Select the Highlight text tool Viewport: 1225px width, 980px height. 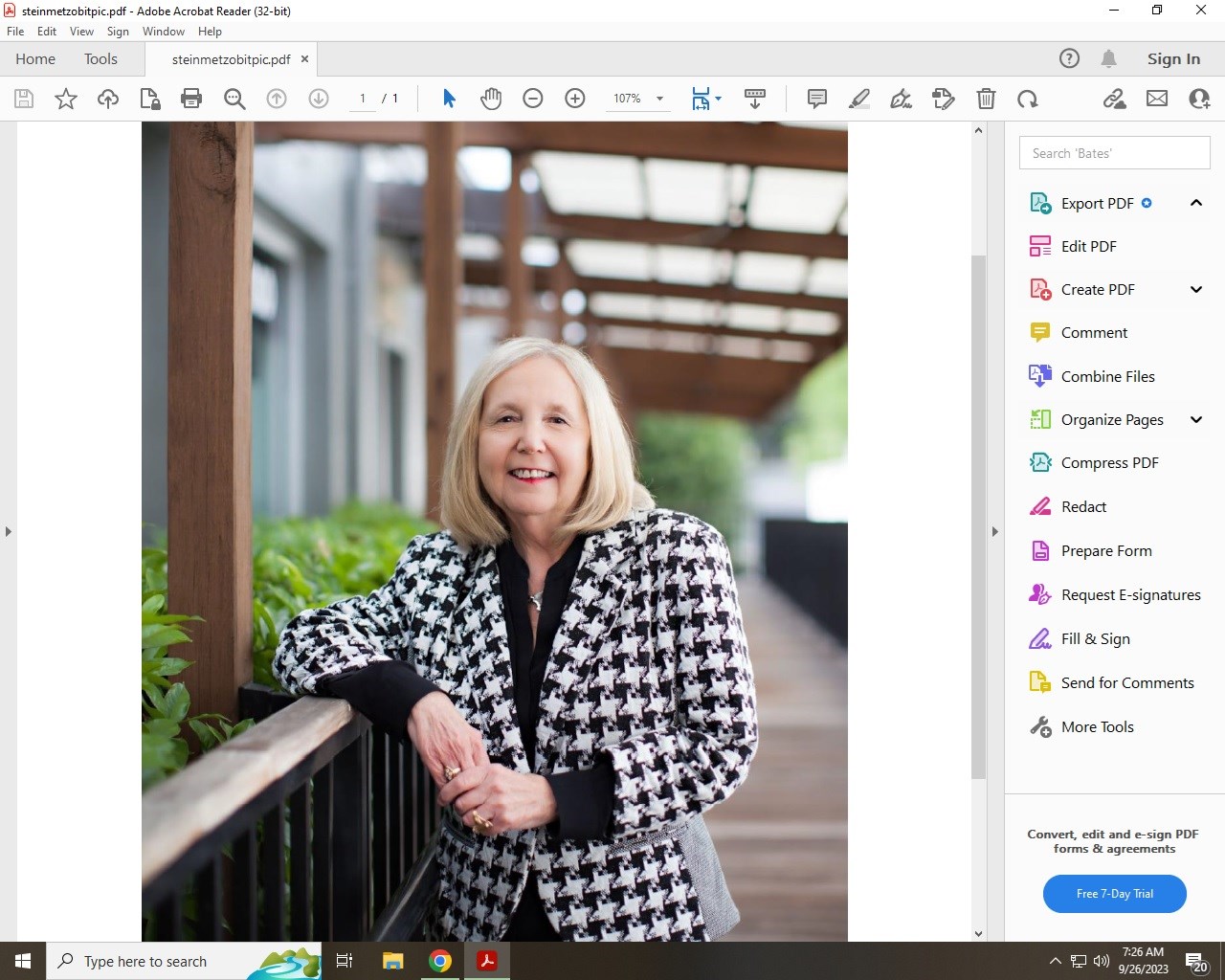click(858, 99)
